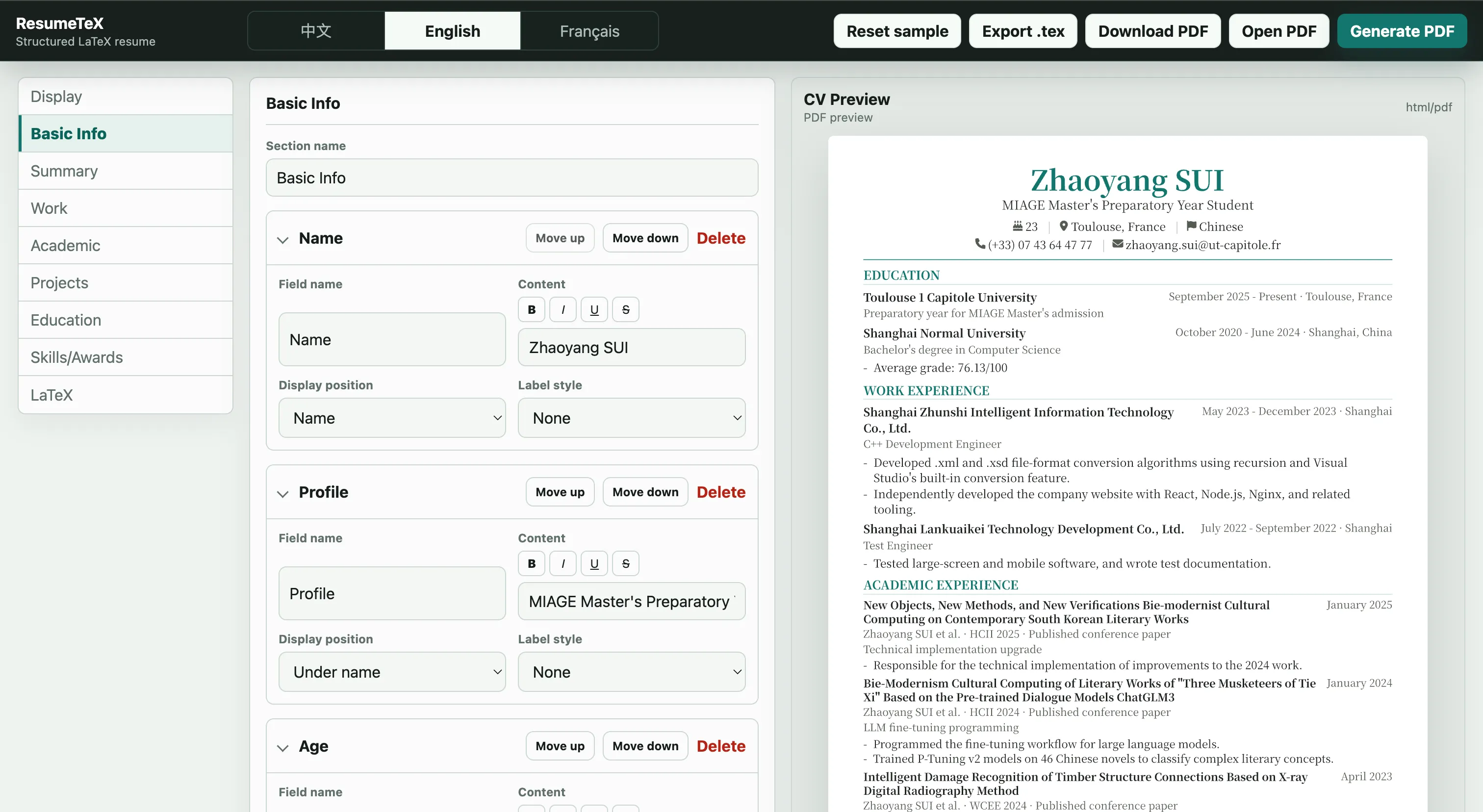Open Display position dropdown showing Name
This screenshot has width=1483, height=812.
click(x=392, y=418)
